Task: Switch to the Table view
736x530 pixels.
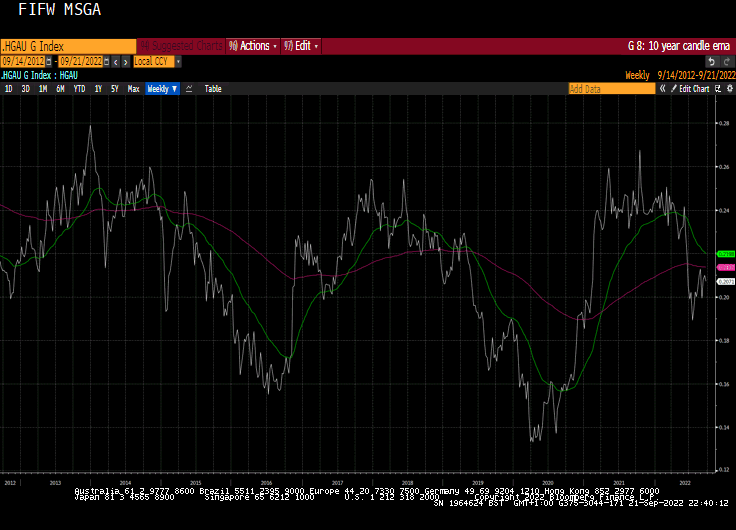Action: [213, 89]
